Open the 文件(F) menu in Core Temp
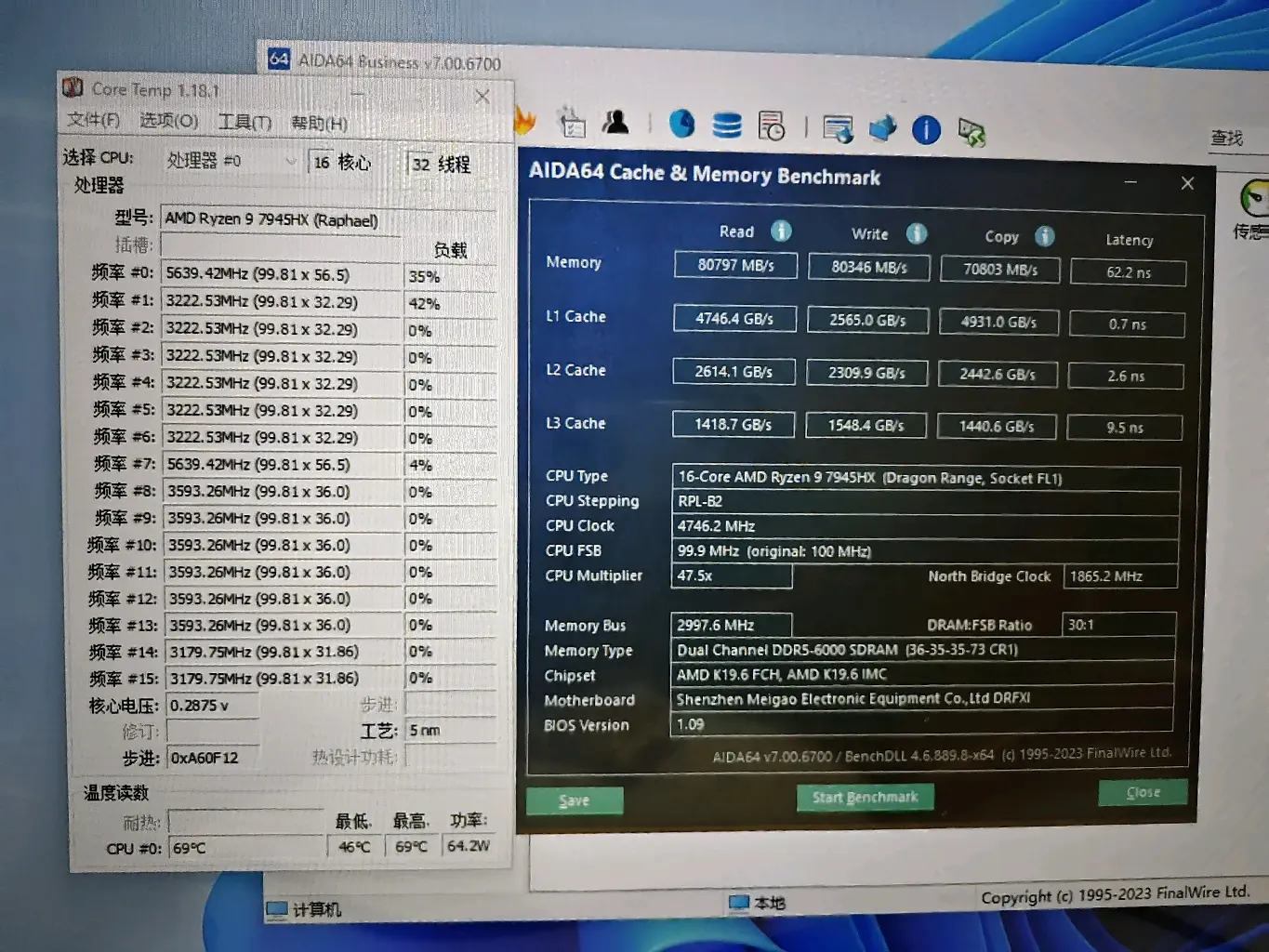Screen dimensions: 1269x952 point(94,120)
